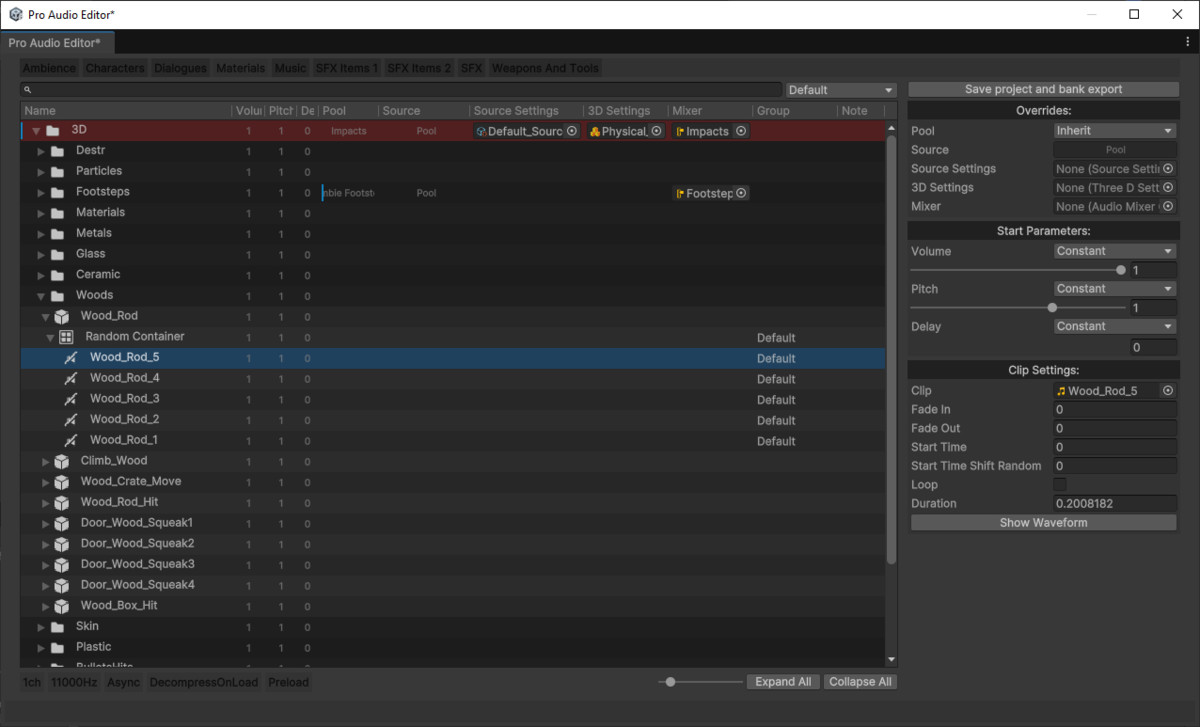Click the cube icon next to Climb_Wood

[x=62, y=461]
